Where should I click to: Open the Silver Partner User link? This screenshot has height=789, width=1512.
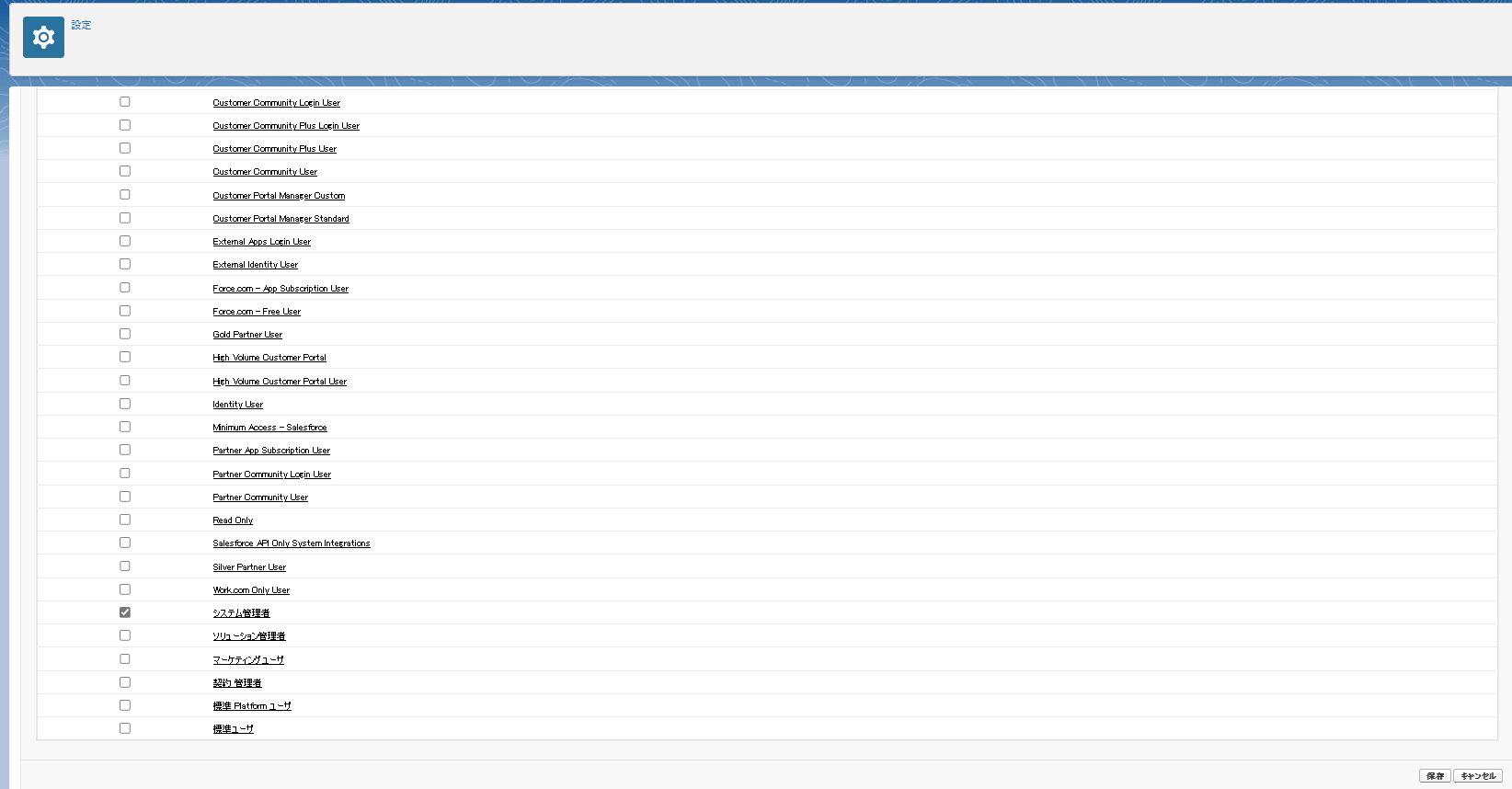(x=249, y=567)
